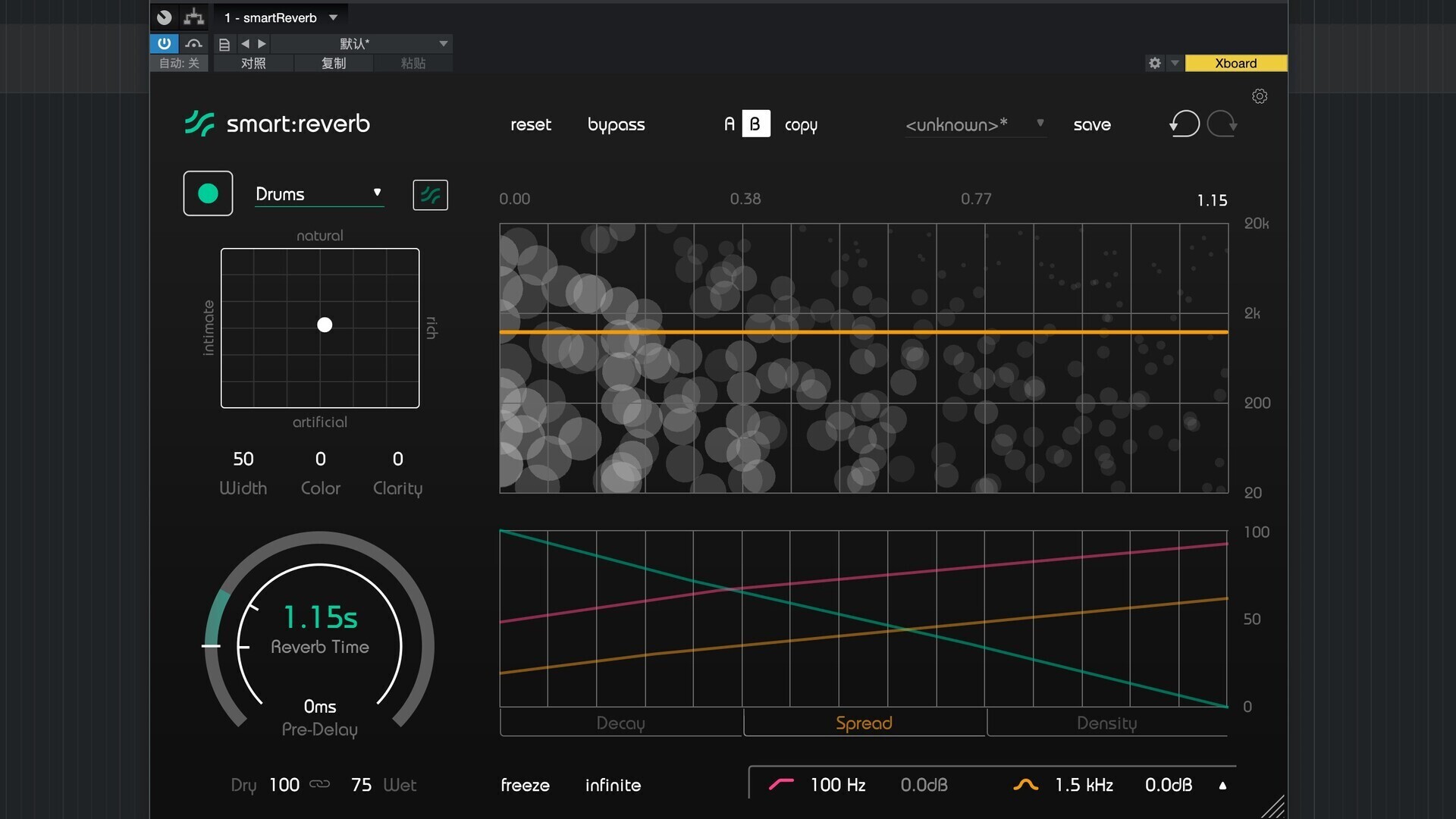
Task: Open smart:reverb settings gear icon
Action: (x=1260, y=96)
